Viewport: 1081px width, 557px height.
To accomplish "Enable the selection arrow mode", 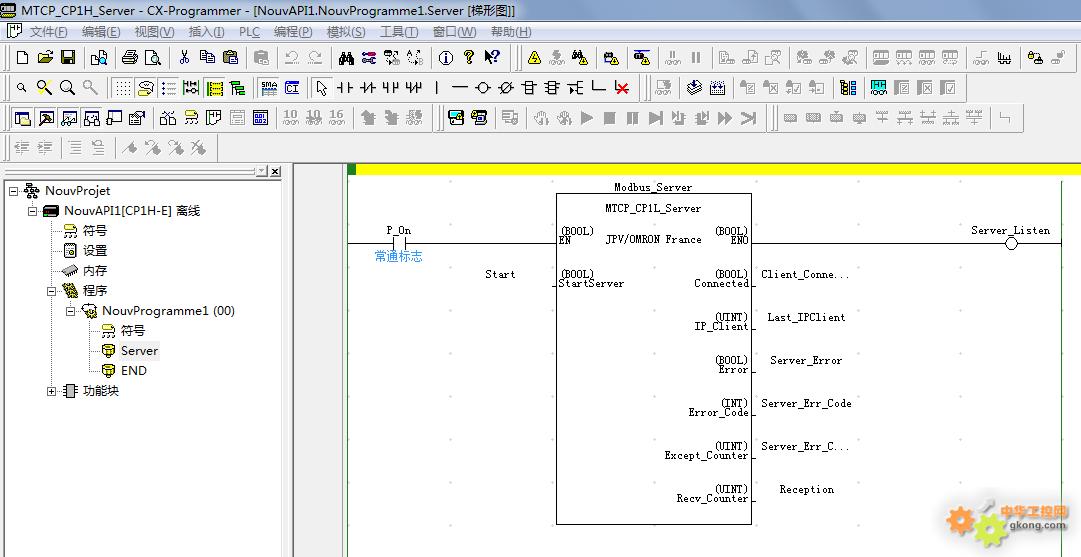I will [321, 88].
